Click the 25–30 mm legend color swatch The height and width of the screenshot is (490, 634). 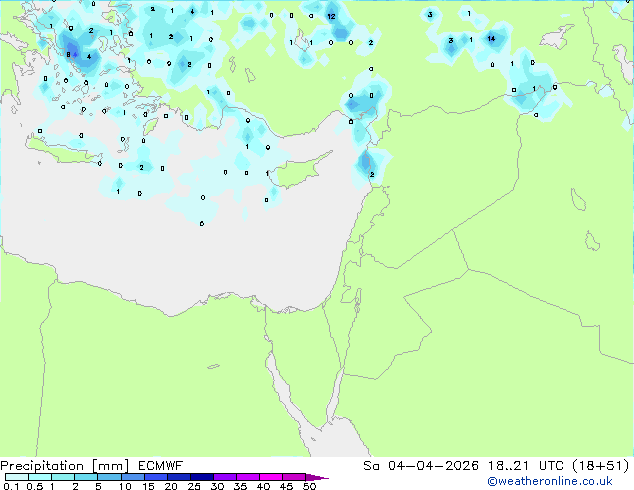(x=201, y=477)
